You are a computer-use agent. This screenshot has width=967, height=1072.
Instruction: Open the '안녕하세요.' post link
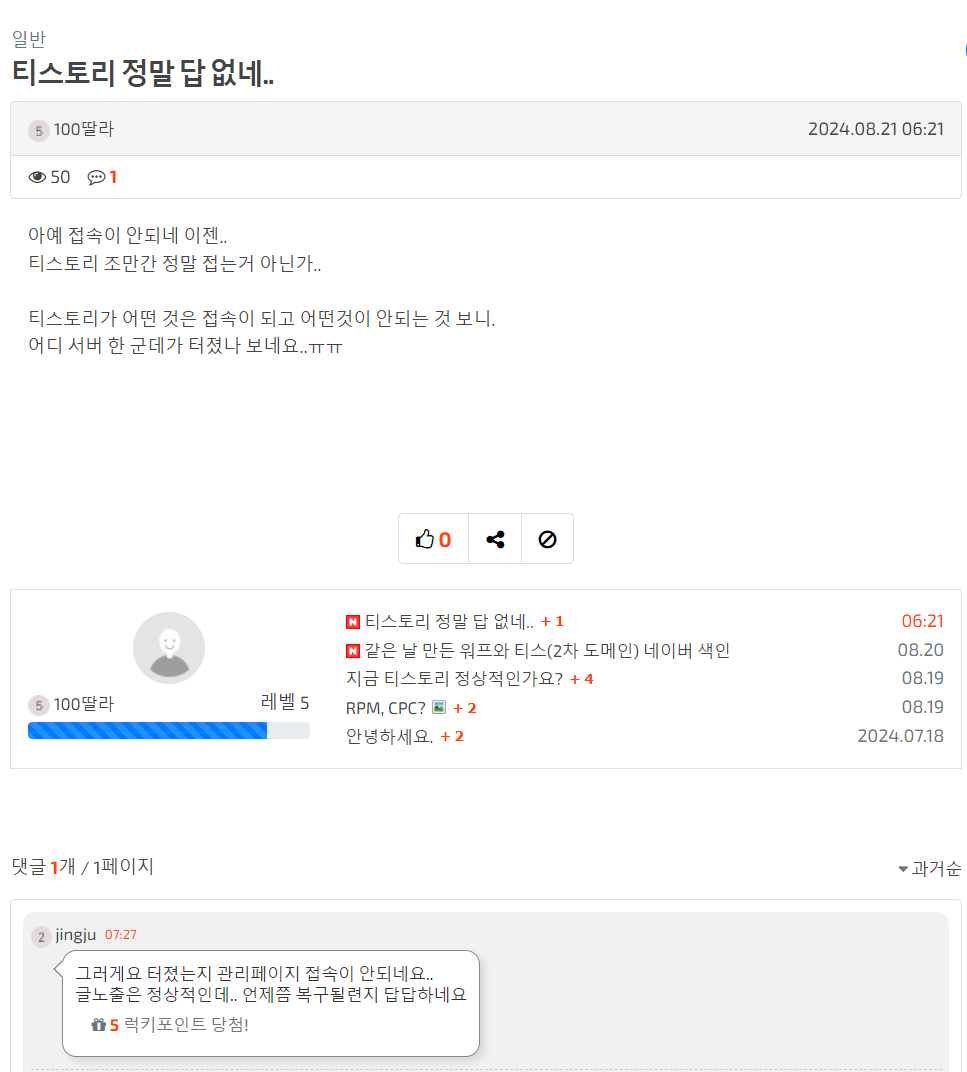tap(389, 736)
